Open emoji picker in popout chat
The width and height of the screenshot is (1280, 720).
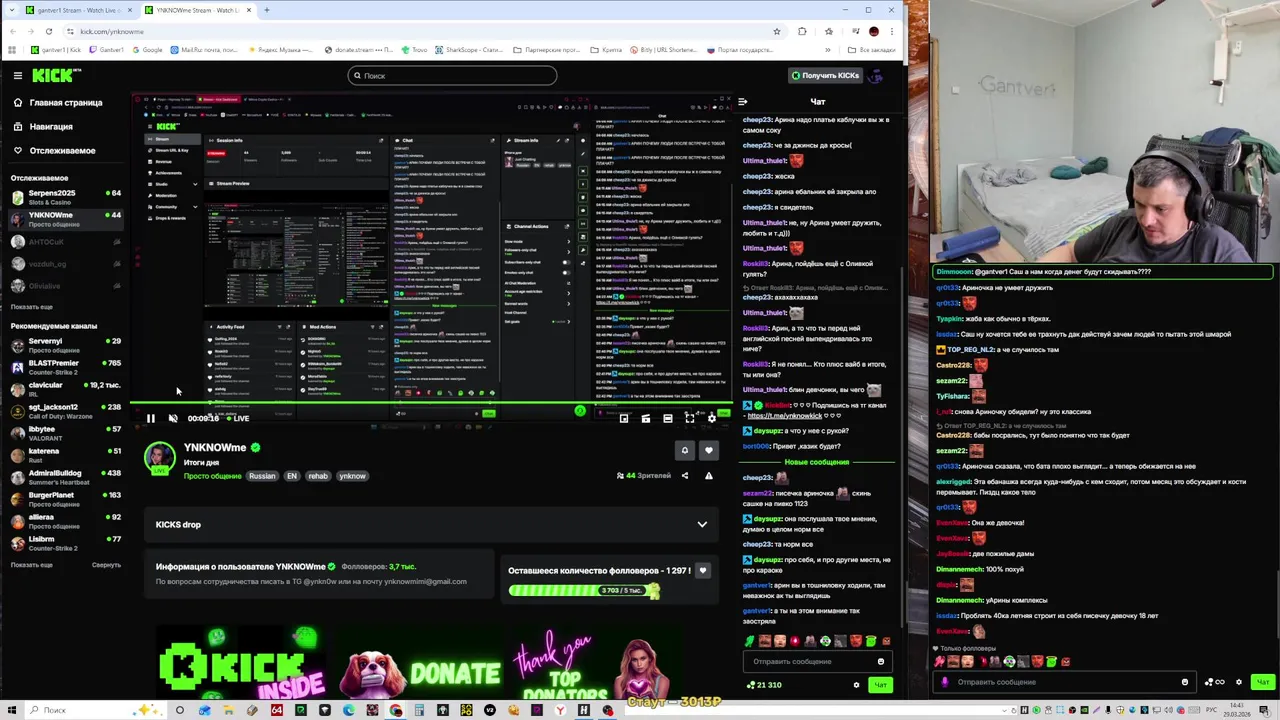pyautogui.click(x=1185, y=682)
